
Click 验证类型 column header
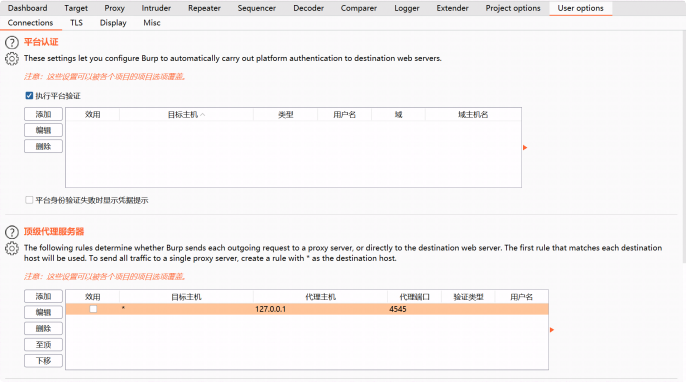pyautogui.click(x=468, y=297)
